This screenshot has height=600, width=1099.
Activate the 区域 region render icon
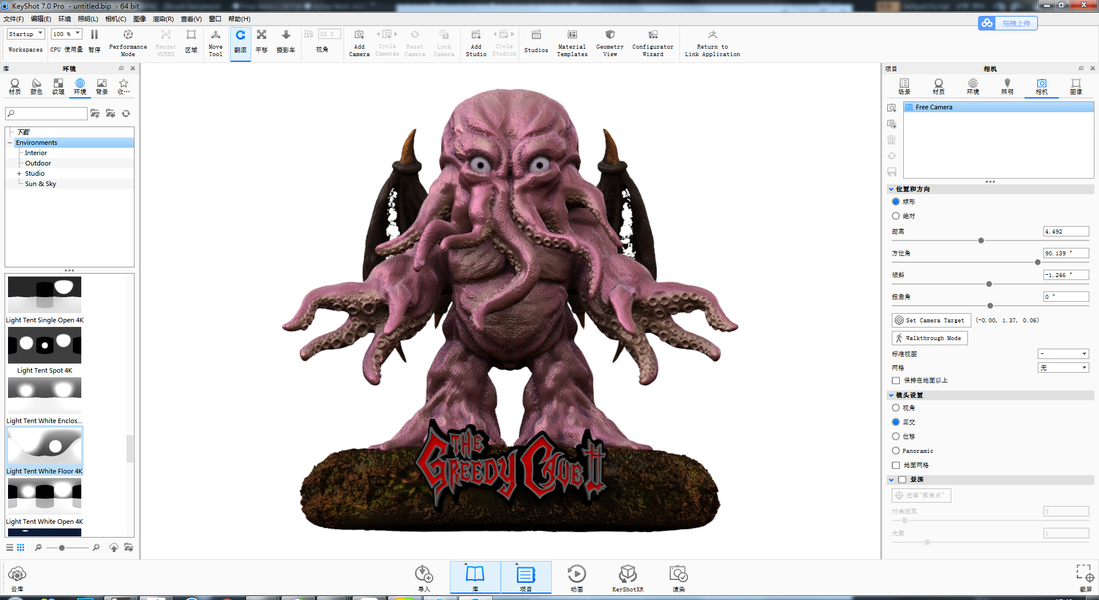click(x=191, y=35)
